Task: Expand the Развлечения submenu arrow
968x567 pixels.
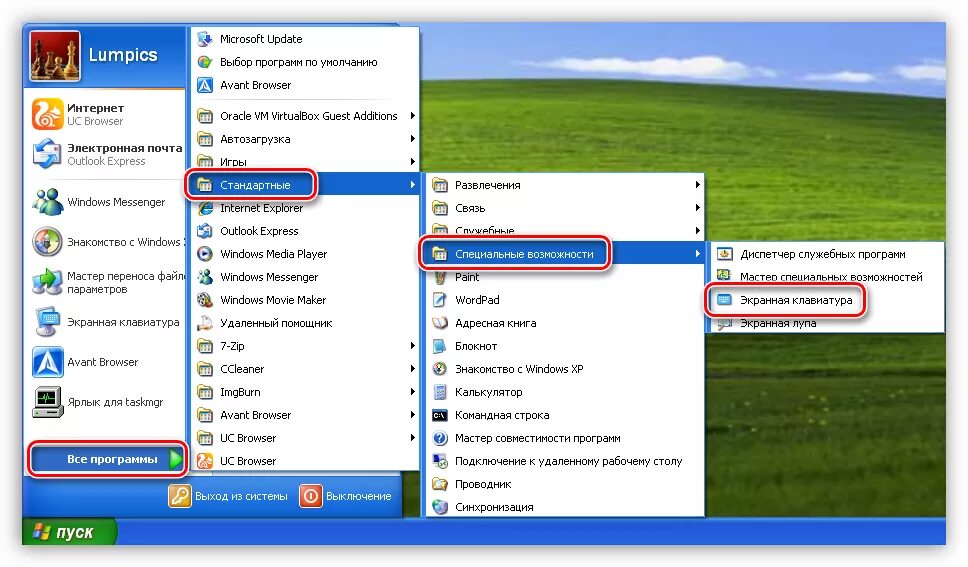Action: [x=697, y=185]
